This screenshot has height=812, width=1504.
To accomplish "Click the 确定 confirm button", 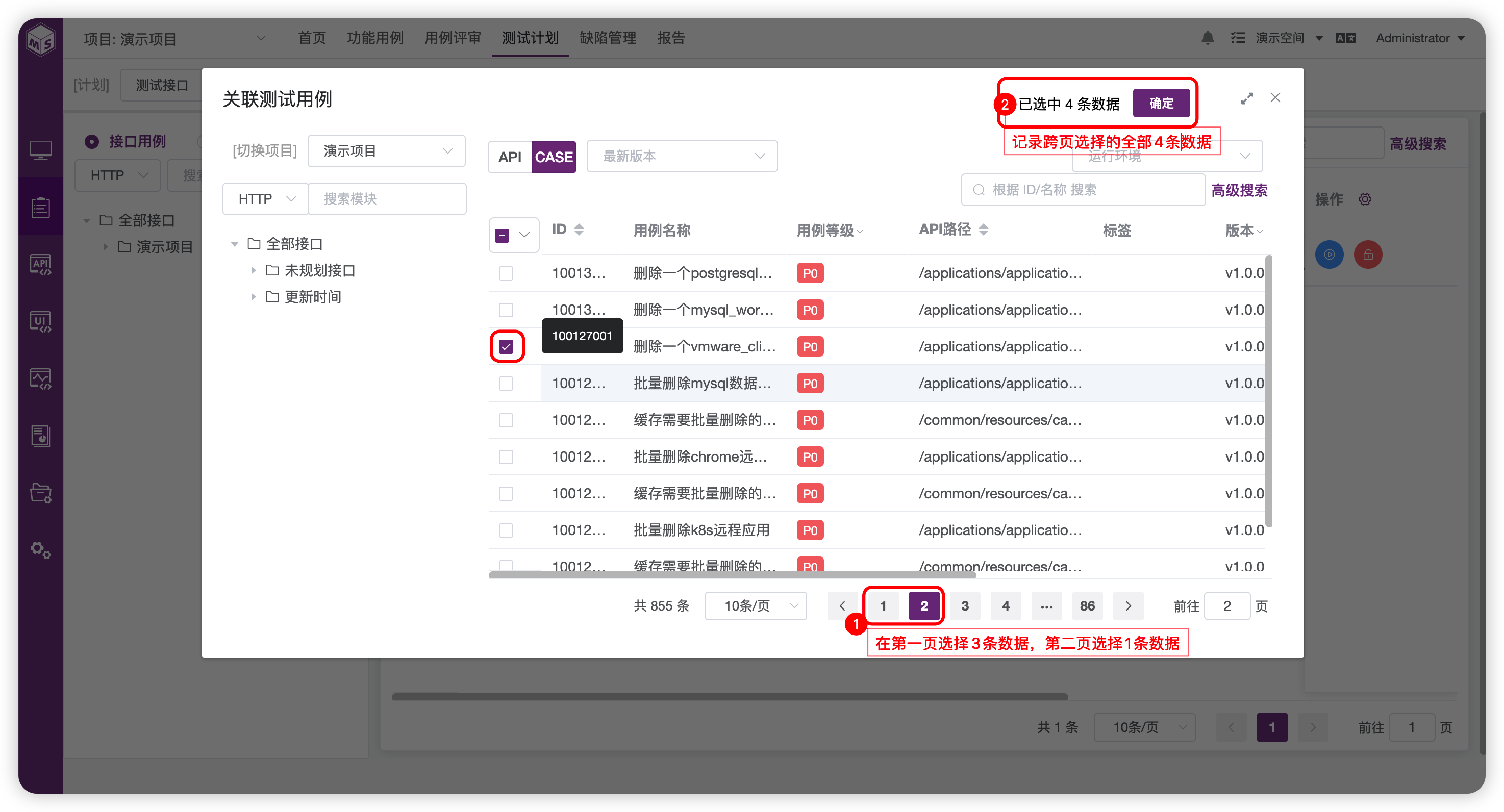I will pos(1161,104).
